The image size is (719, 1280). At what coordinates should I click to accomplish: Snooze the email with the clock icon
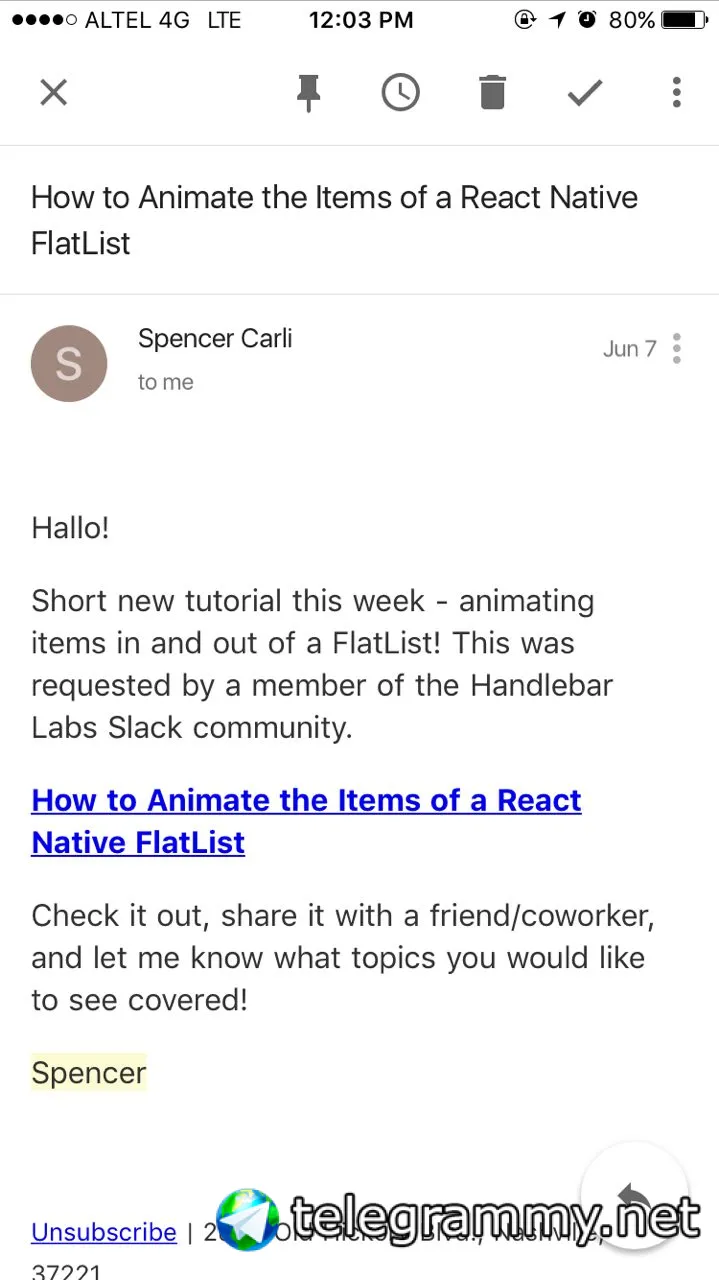pos(400,93)
